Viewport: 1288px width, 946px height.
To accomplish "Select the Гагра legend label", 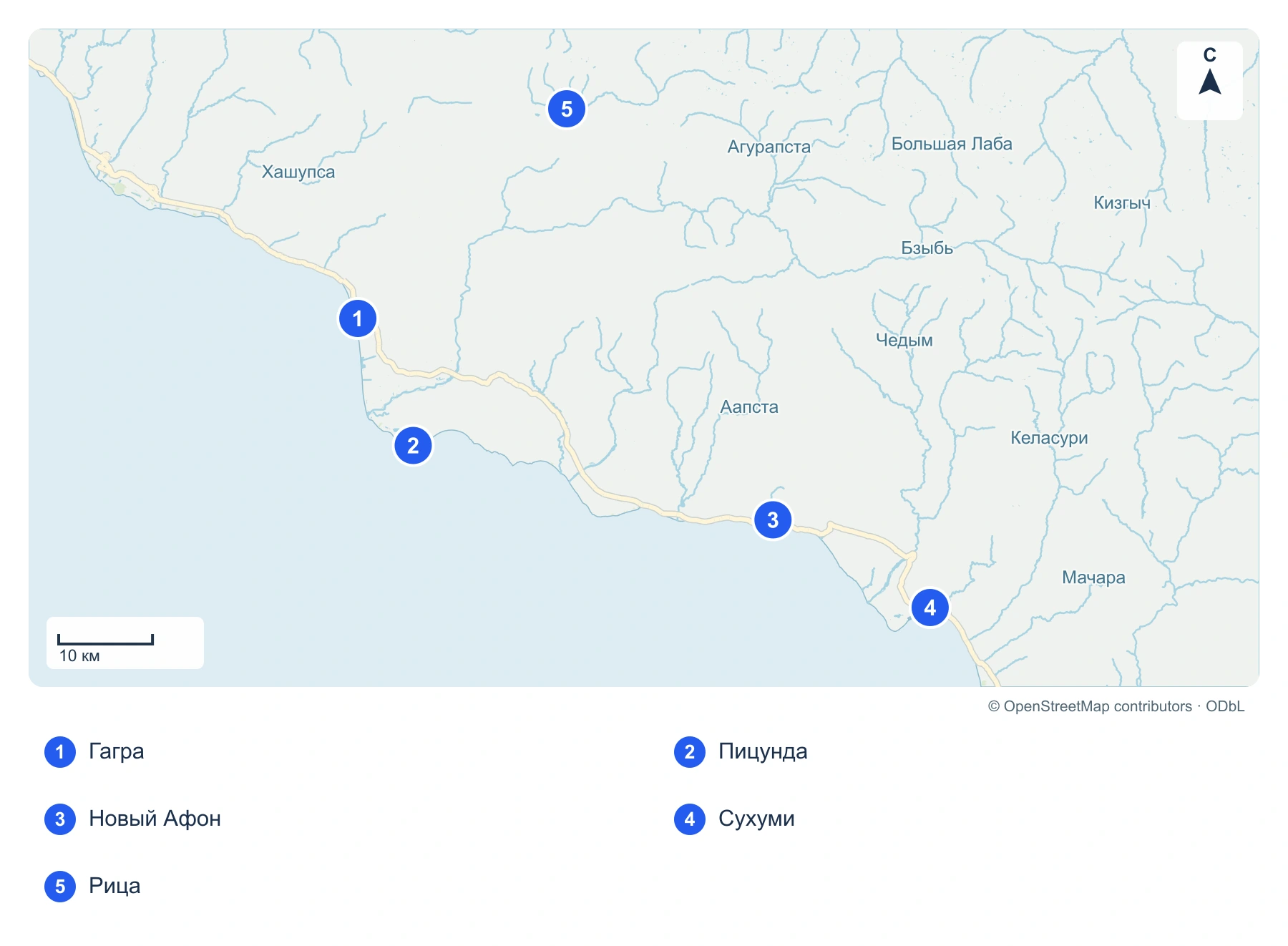I will pos(117,752).
